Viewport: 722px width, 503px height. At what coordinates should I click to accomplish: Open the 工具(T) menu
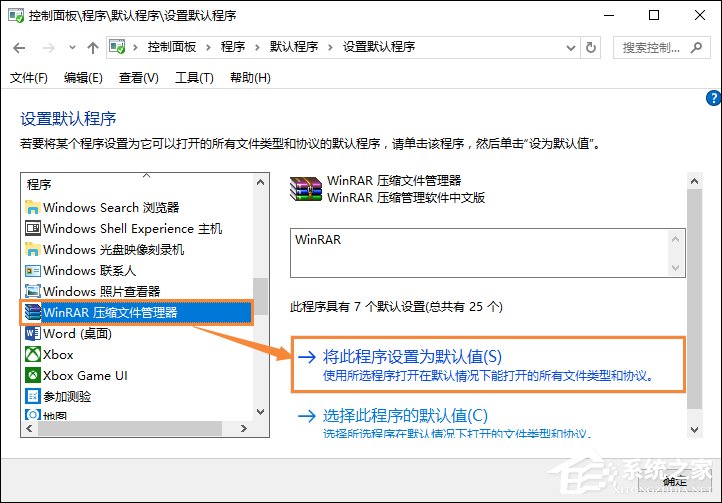click(194, 77)
